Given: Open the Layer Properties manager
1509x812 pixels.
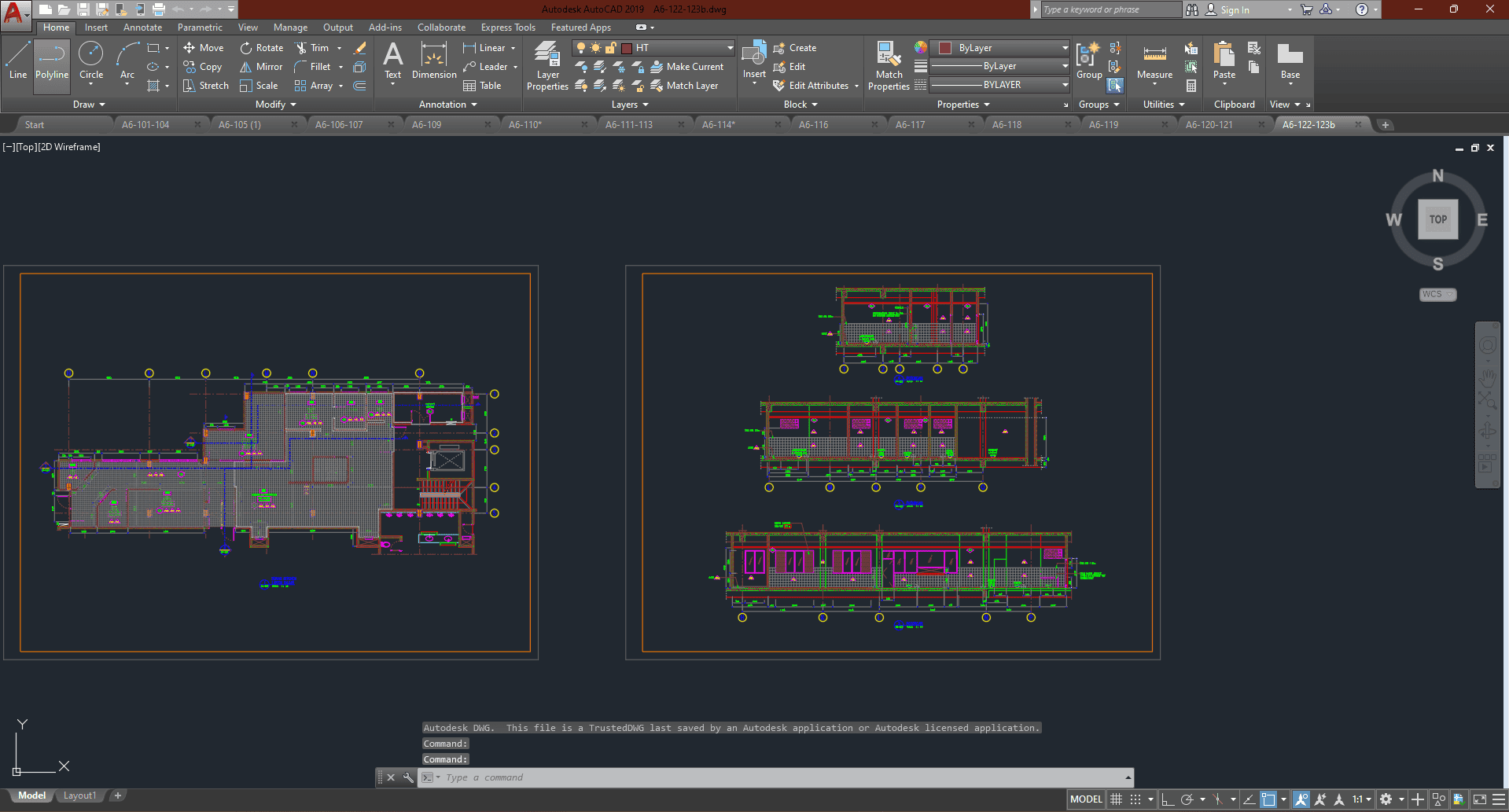Looking at the screenshot, I should click(547, 65).
